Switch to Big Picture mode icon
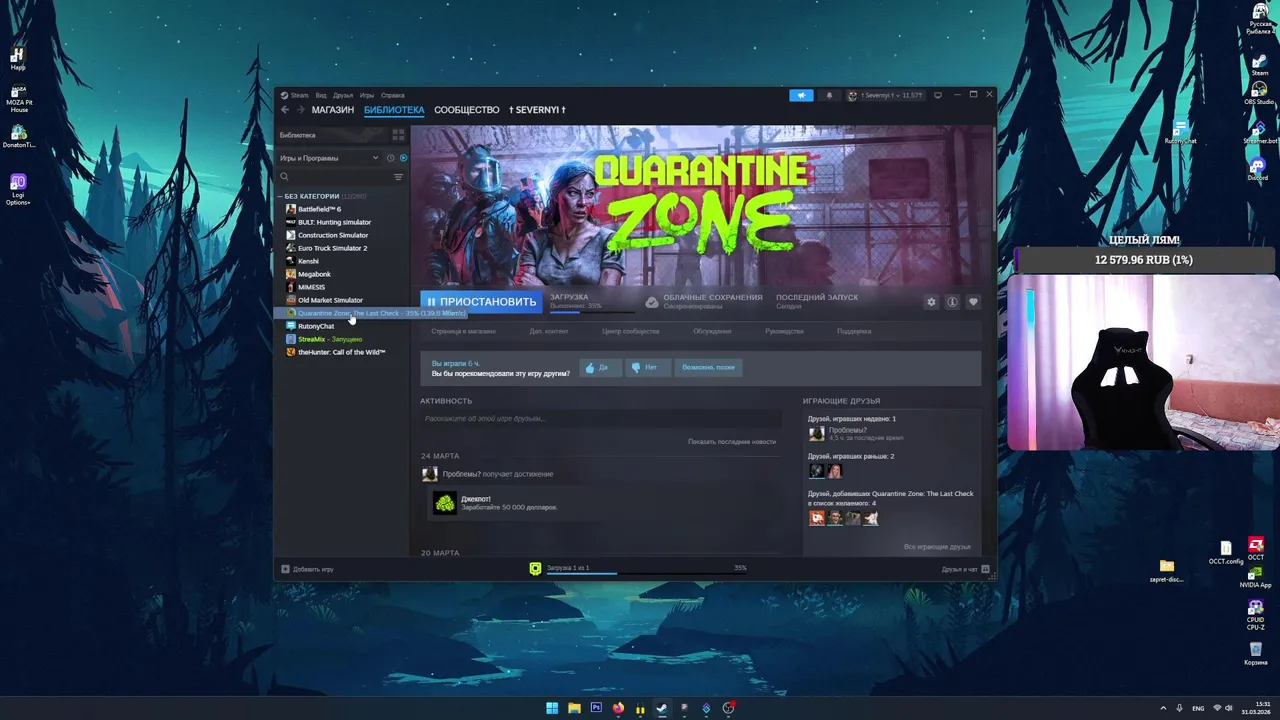The height and width of the screenshot is (720, 1280). point(938,95)
